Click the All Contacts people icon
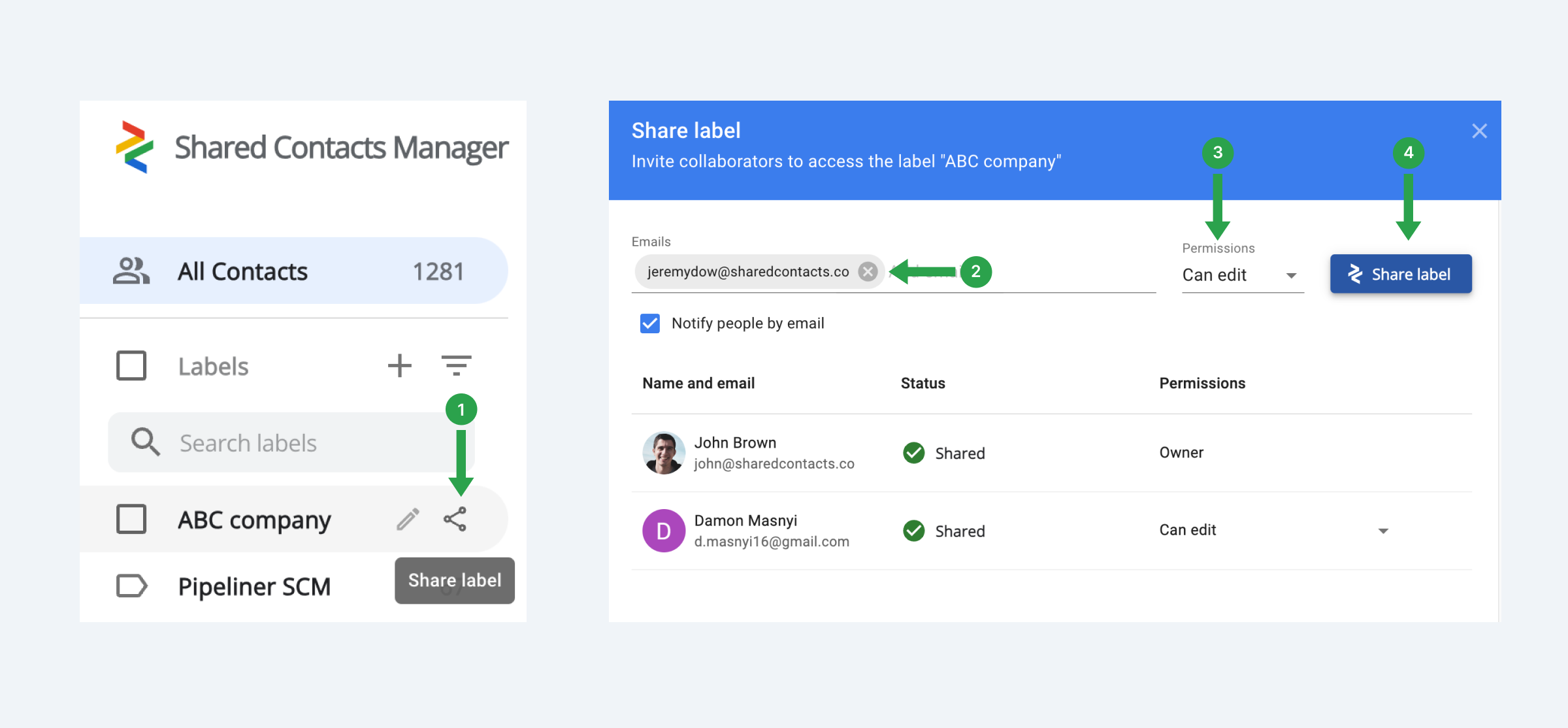This screenshot has height=728, width=1568. tap(131, 271)
